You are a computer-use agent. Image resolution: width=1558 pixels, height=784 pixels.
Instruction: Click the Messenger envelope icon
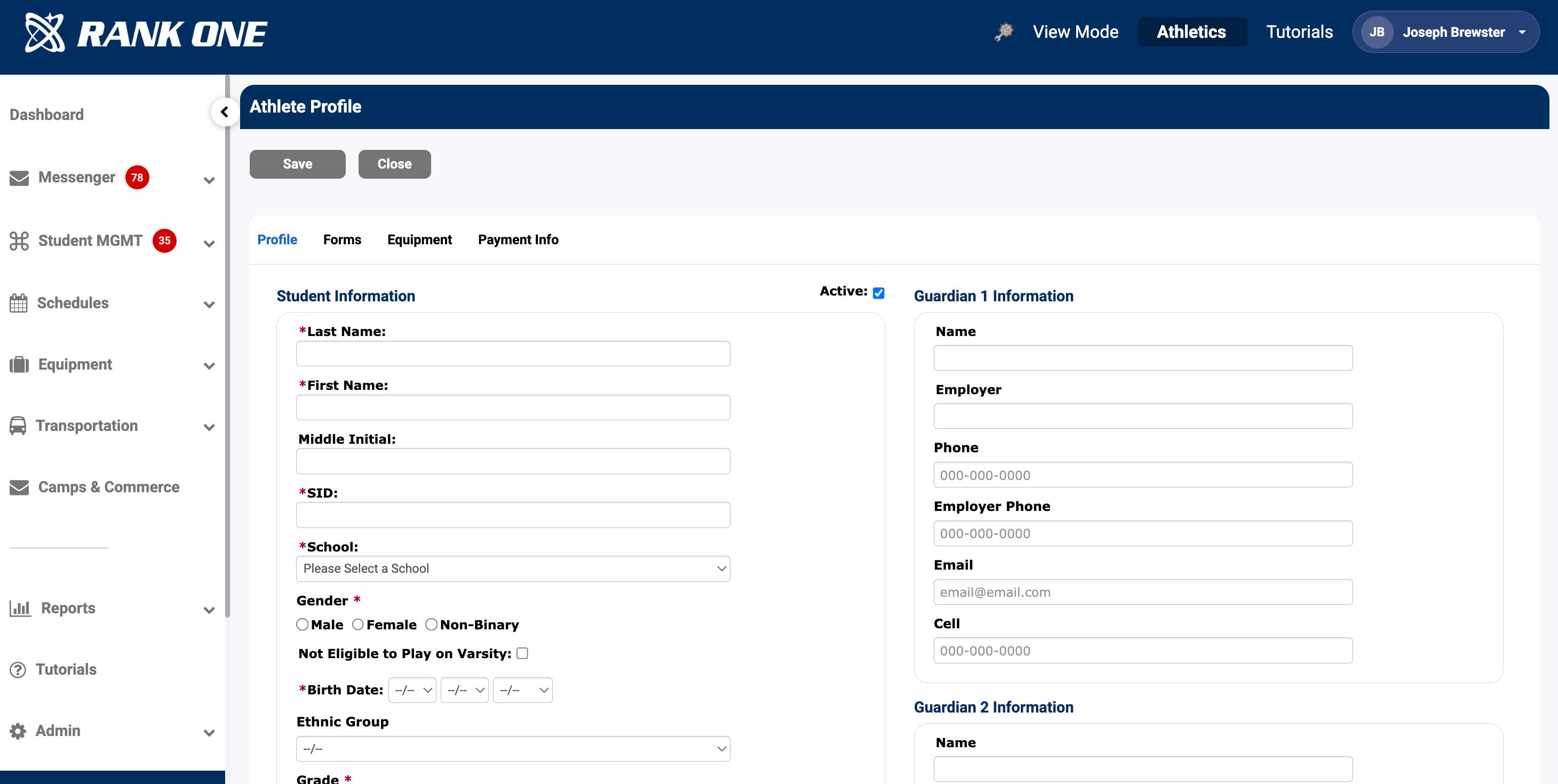point(19,178)
